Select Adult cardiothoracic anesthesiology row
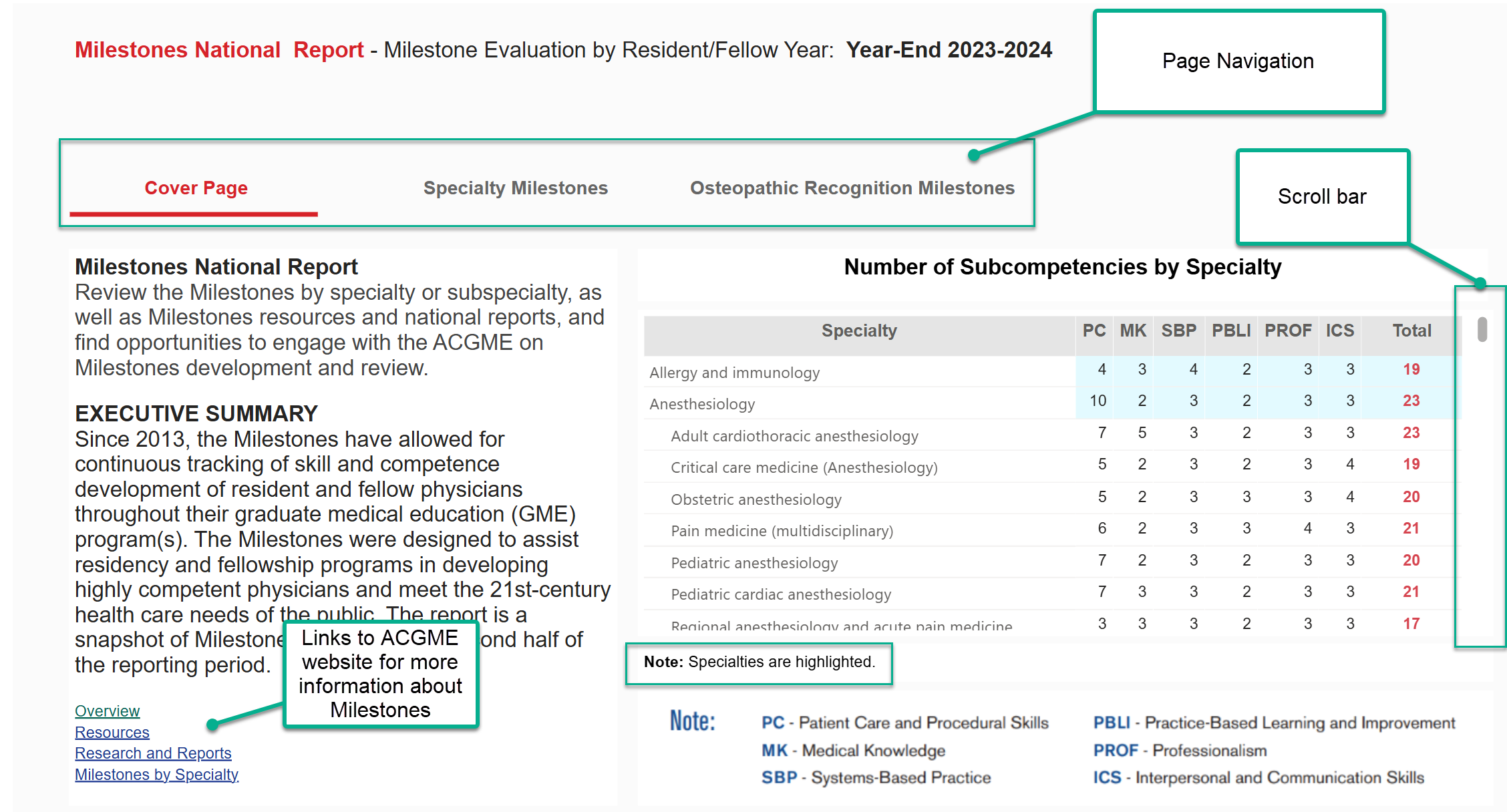The height and width of the screenshot is (812, 1507). pyautogui.click(x=1052, y=435)
